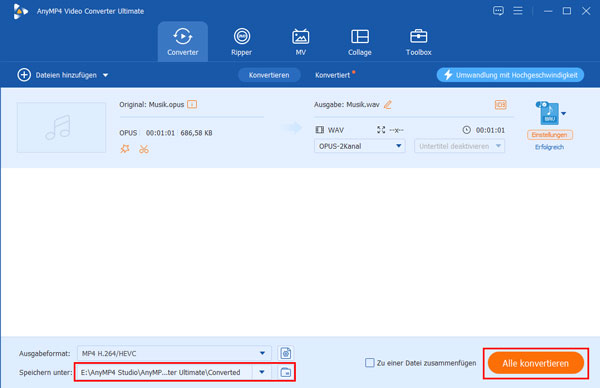Open the hamburger menu icon
This screenshot has height=388, width=600.
click(518, 11)
